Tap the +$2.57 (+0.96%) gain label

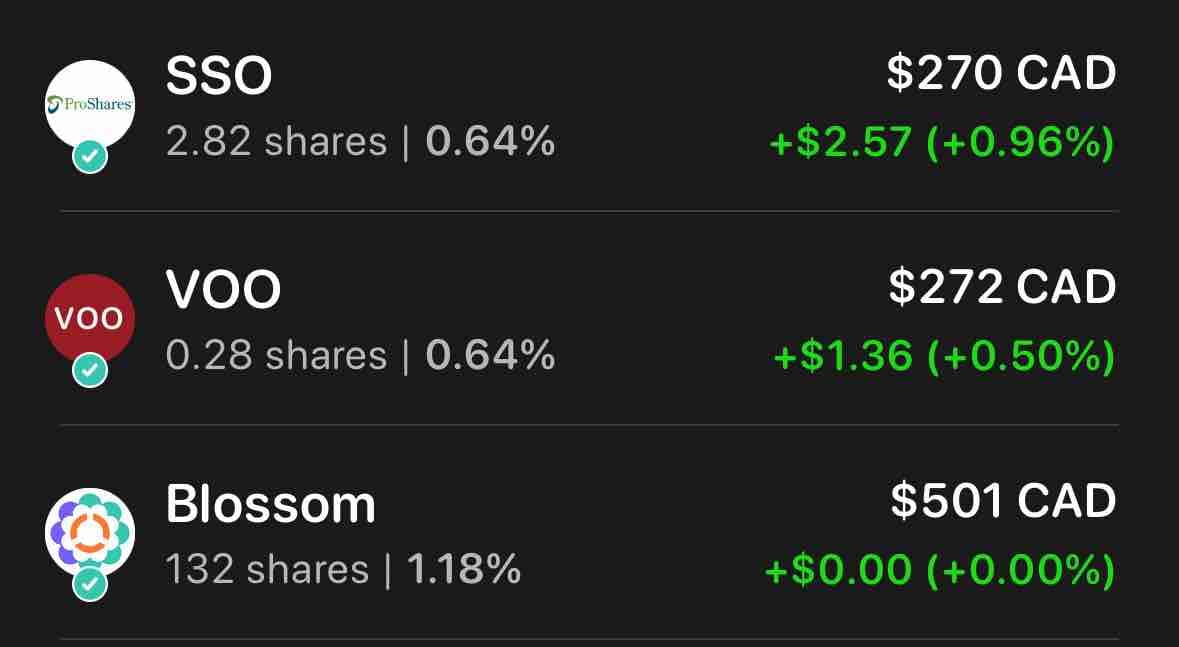942,142
